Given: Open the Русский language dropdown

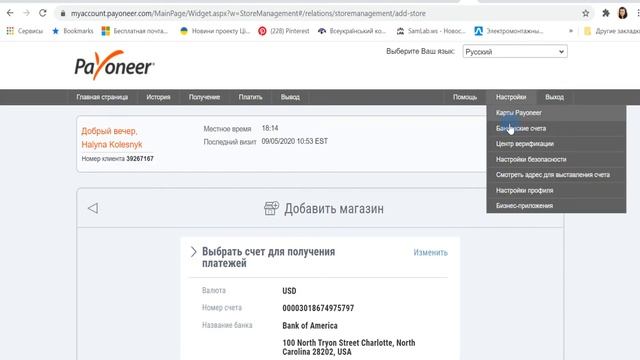Looking at the screenshot, I should [515, 52].
